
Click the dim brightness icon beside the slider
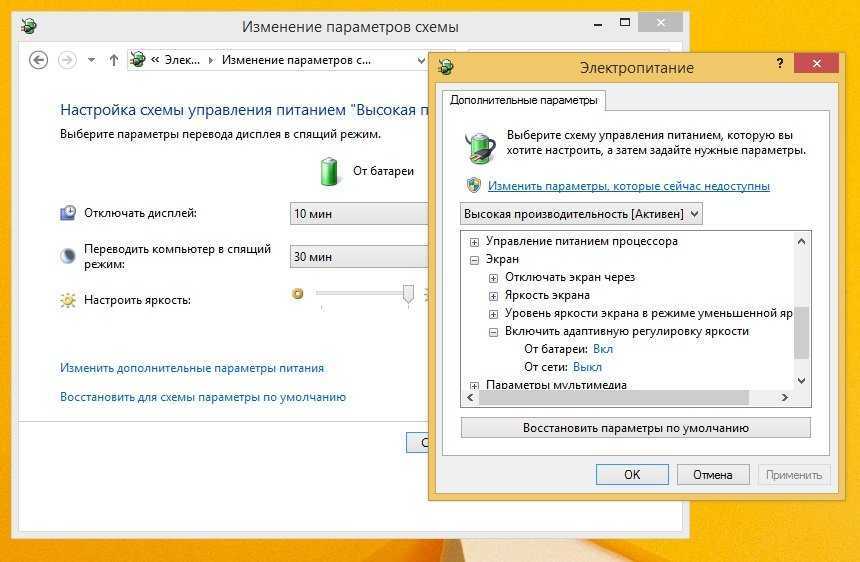coord(298,294)
